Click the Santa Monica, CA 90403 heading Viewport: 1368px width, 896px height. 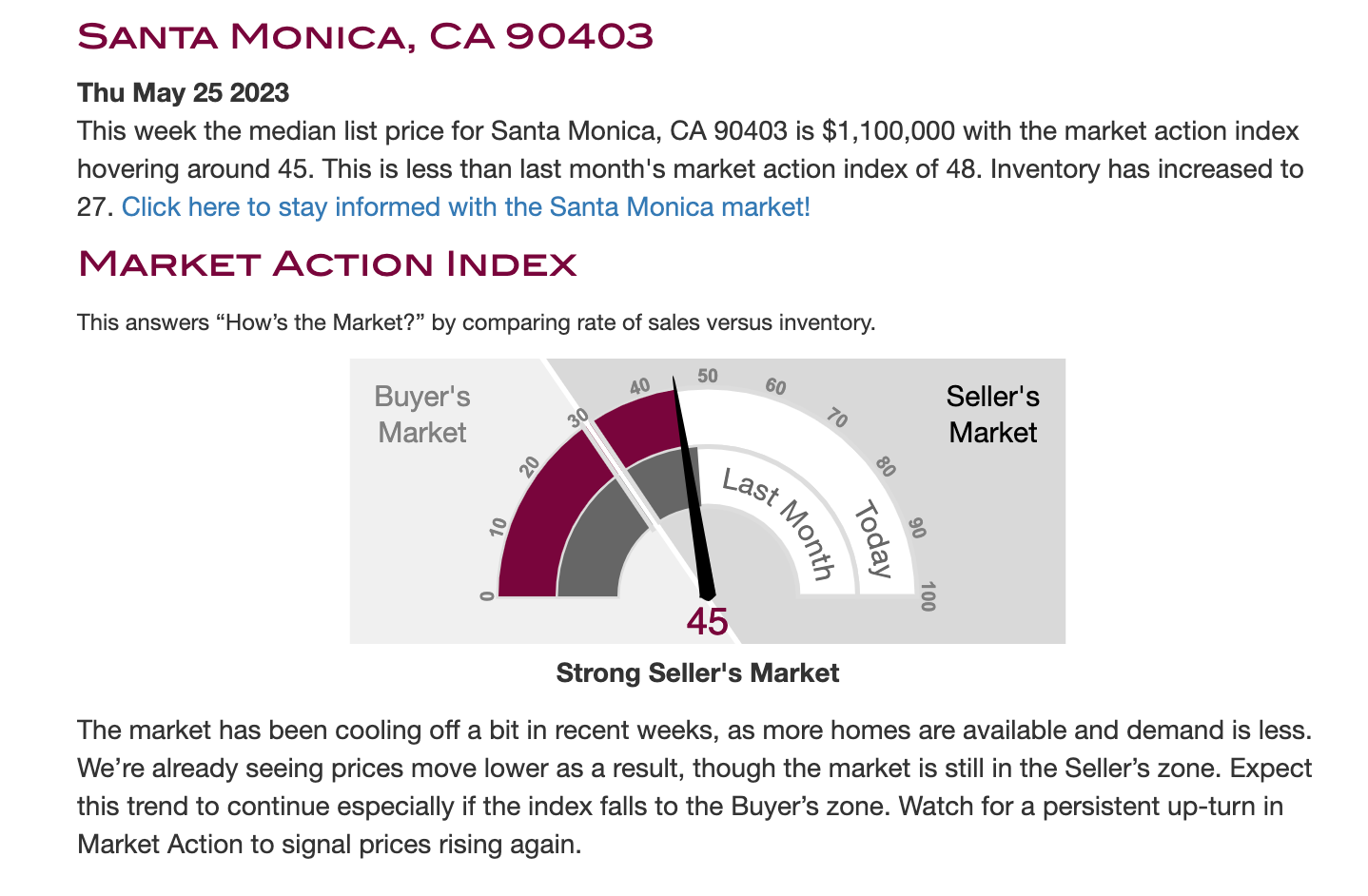(365, 36)
